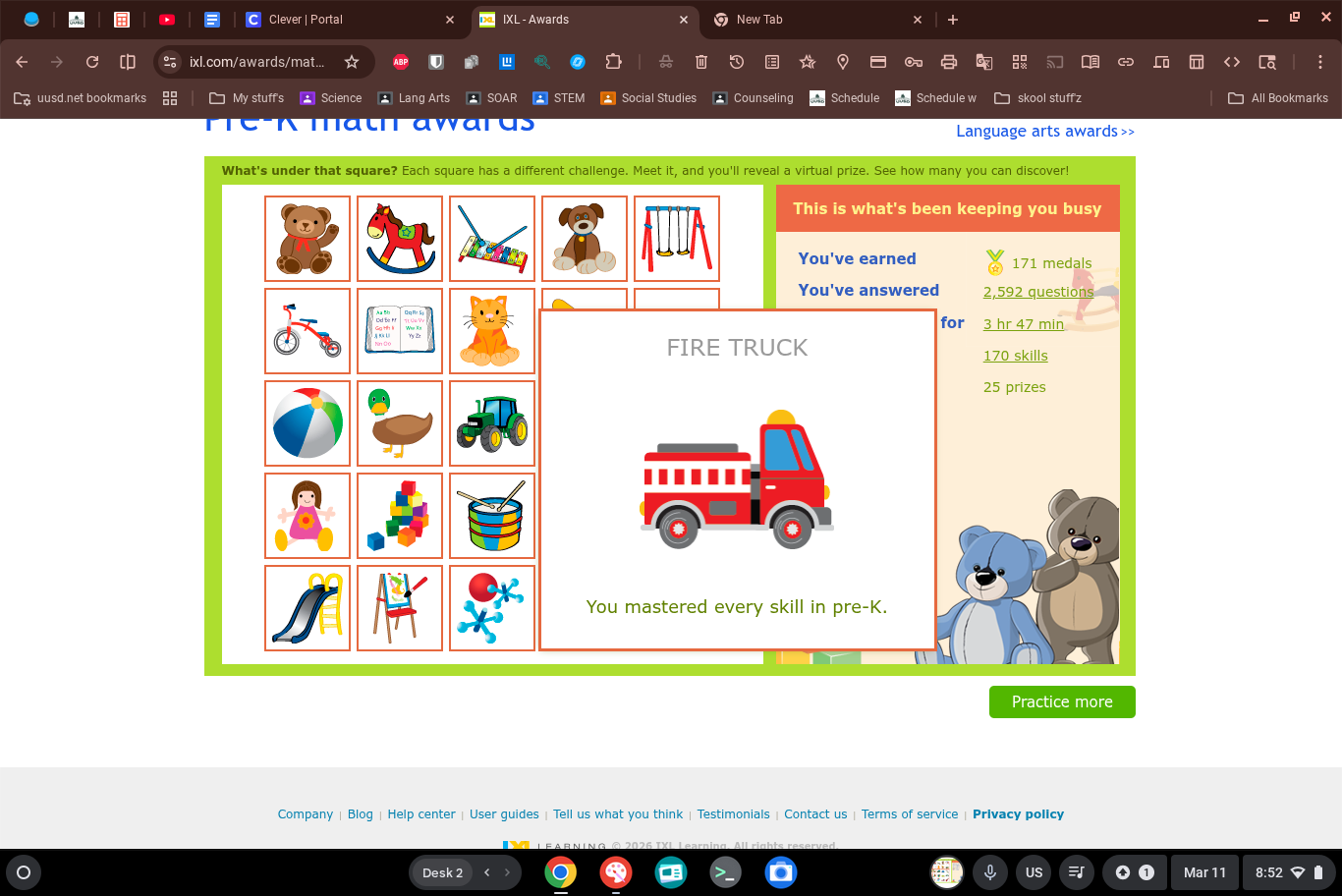The image size is (1342, 896).
Task: Click the xylophone prize tile
Action: coord(492,239)
